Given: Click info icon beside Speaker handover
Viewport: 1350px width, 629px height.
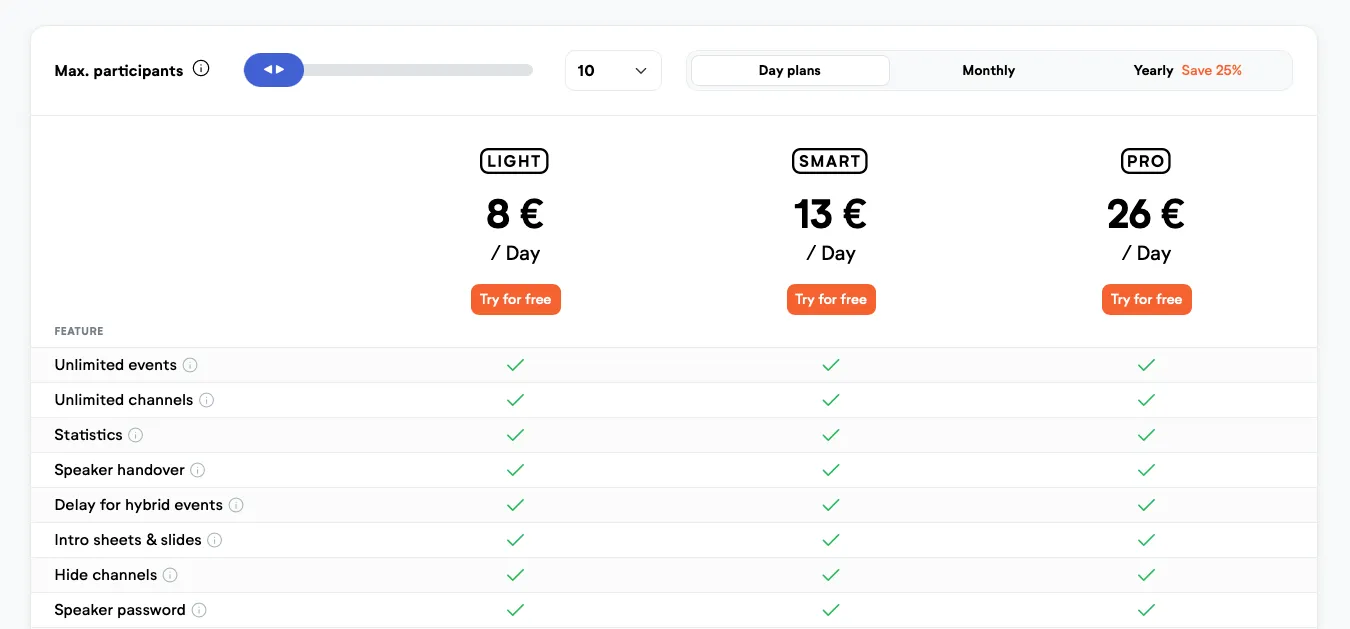Looking at the screenshot, I should point(198,470).
